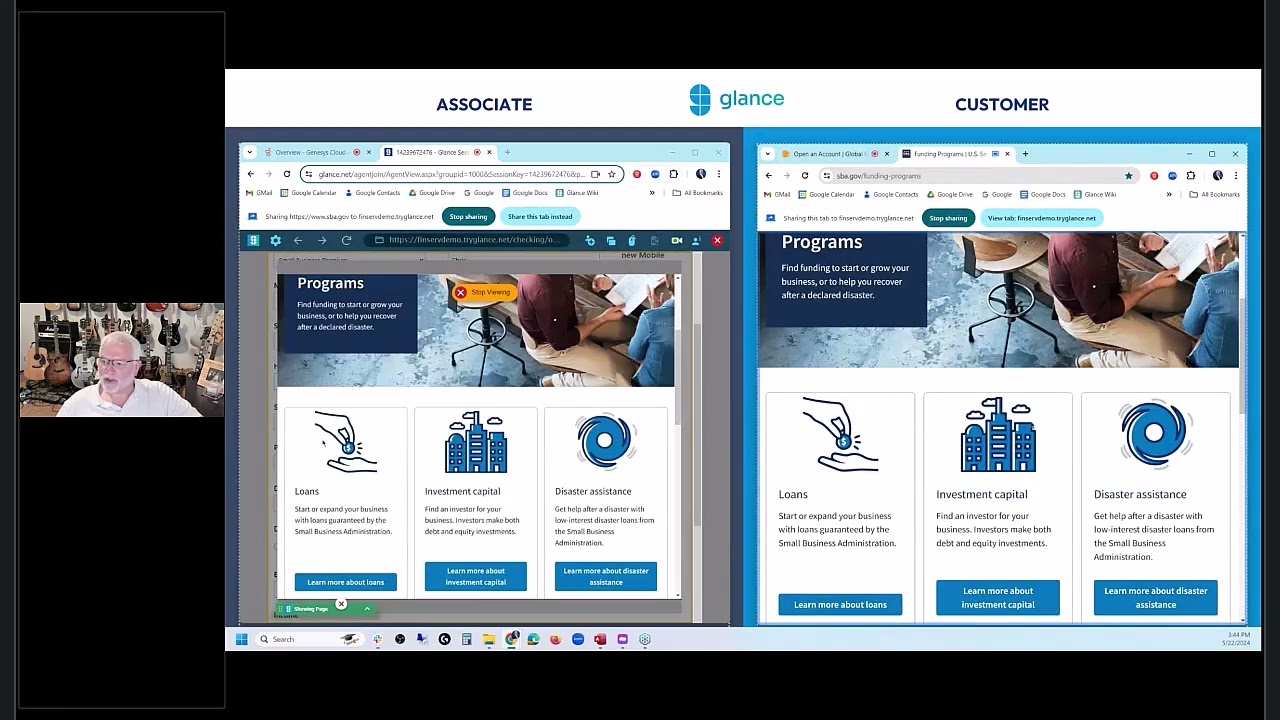Click Disaster assistance lifebuoy icon on Customer page

(x=1155, y=434)
